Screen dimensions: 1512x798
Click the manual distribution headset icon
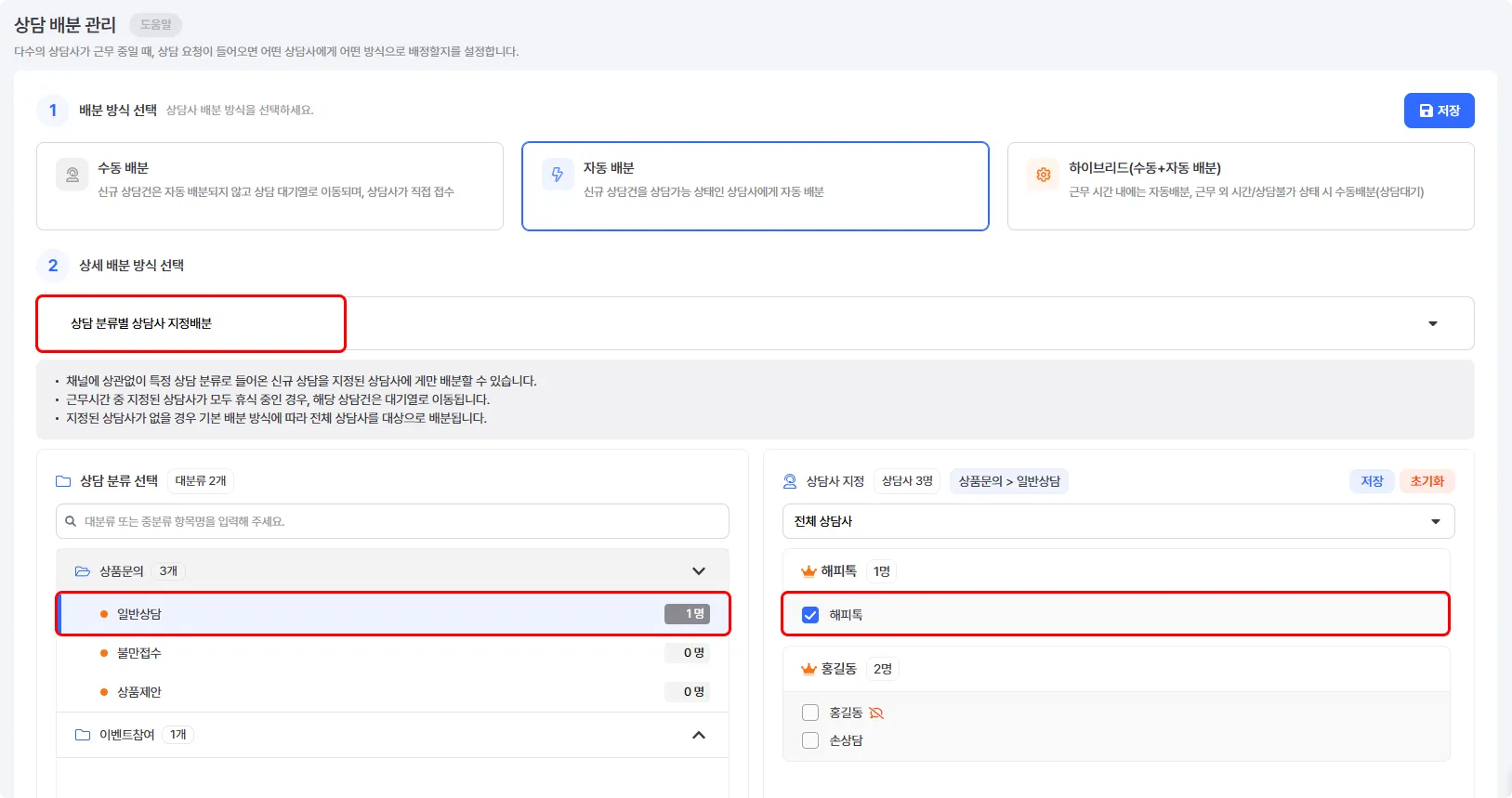point(72,175)
